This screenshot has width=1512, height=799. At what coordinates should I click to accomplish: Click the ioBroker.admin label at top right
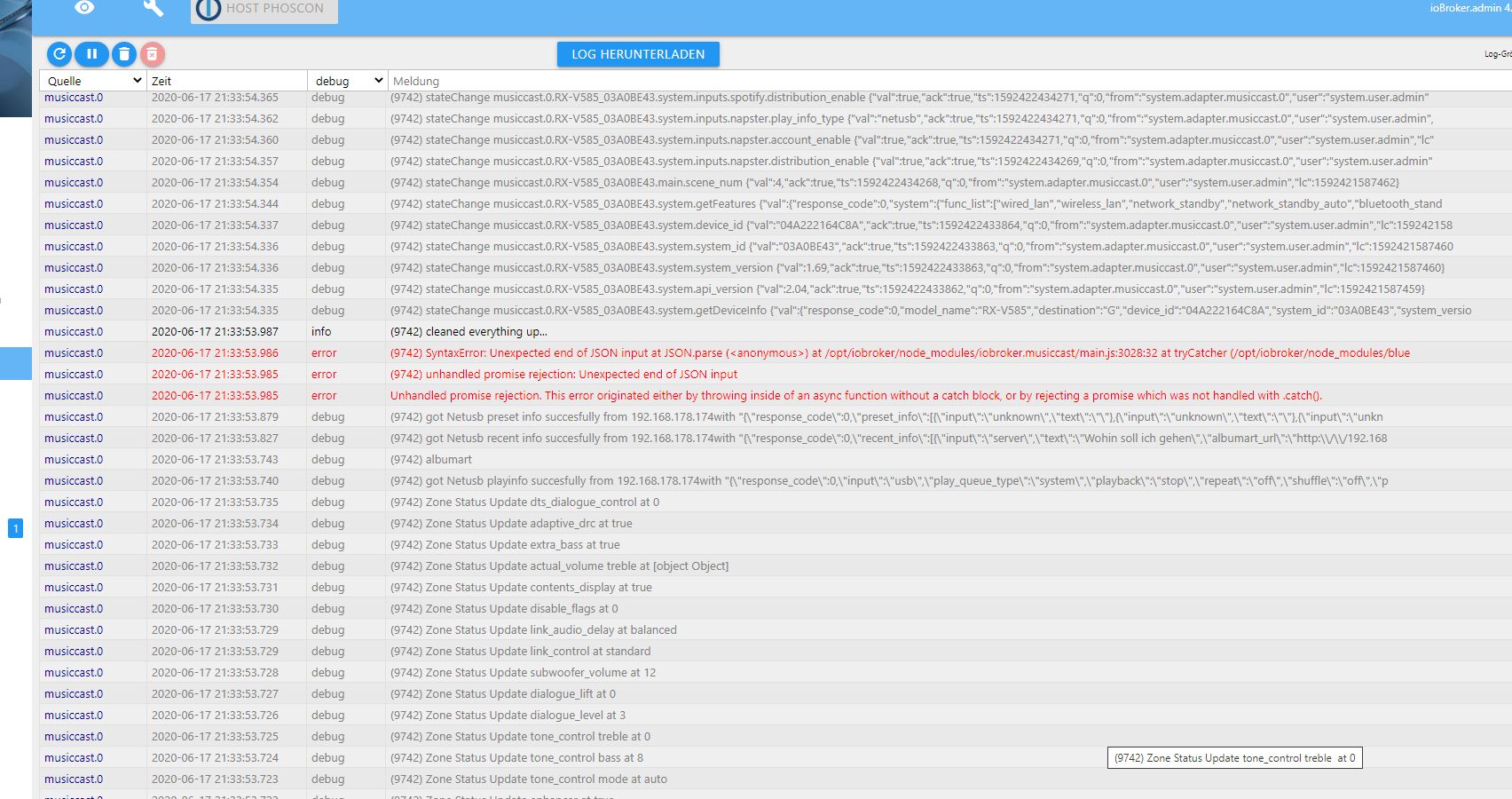coord(1470,8)
